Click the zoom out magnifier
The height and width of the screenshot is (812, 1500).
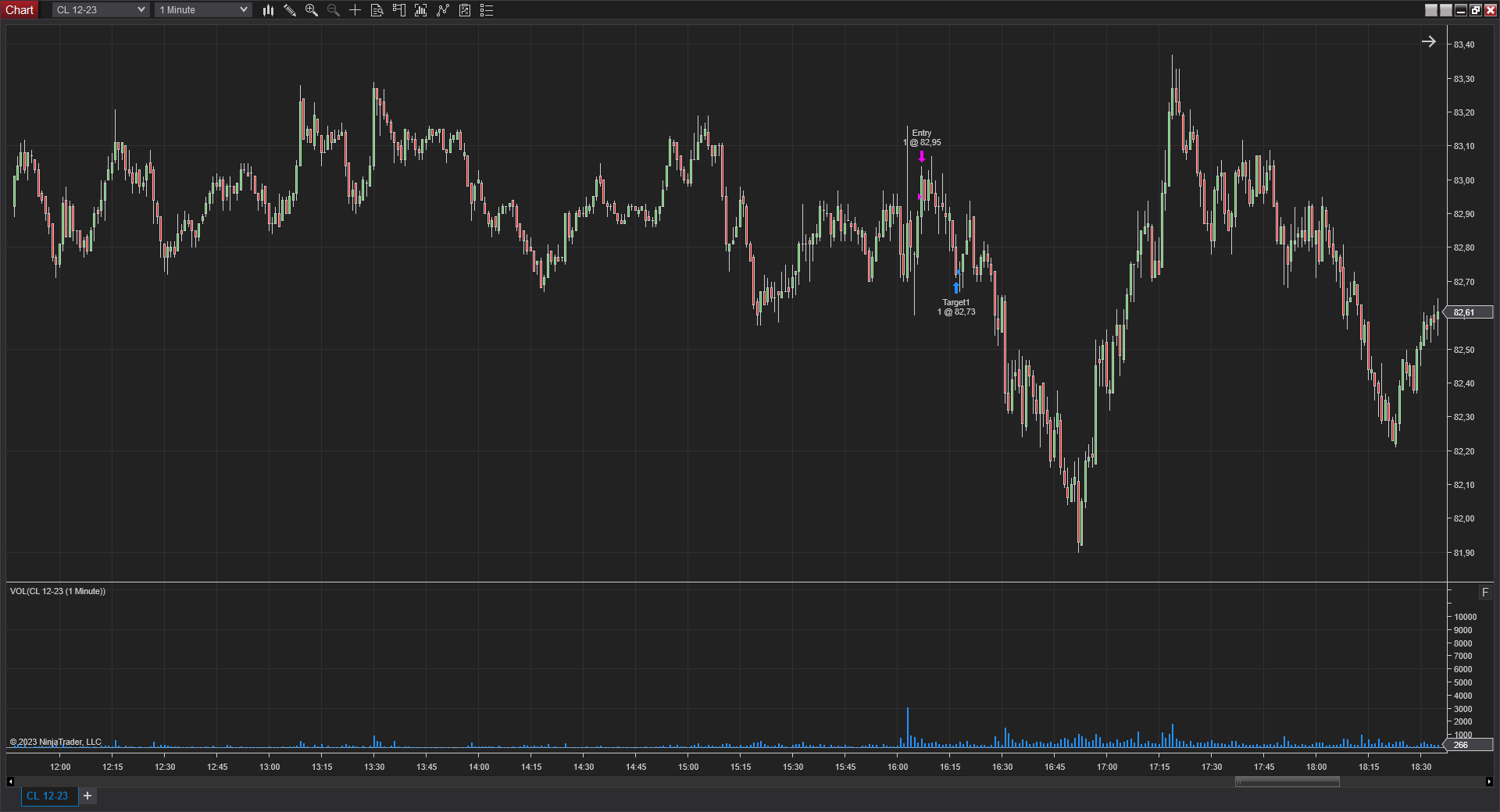coord(334,10)
